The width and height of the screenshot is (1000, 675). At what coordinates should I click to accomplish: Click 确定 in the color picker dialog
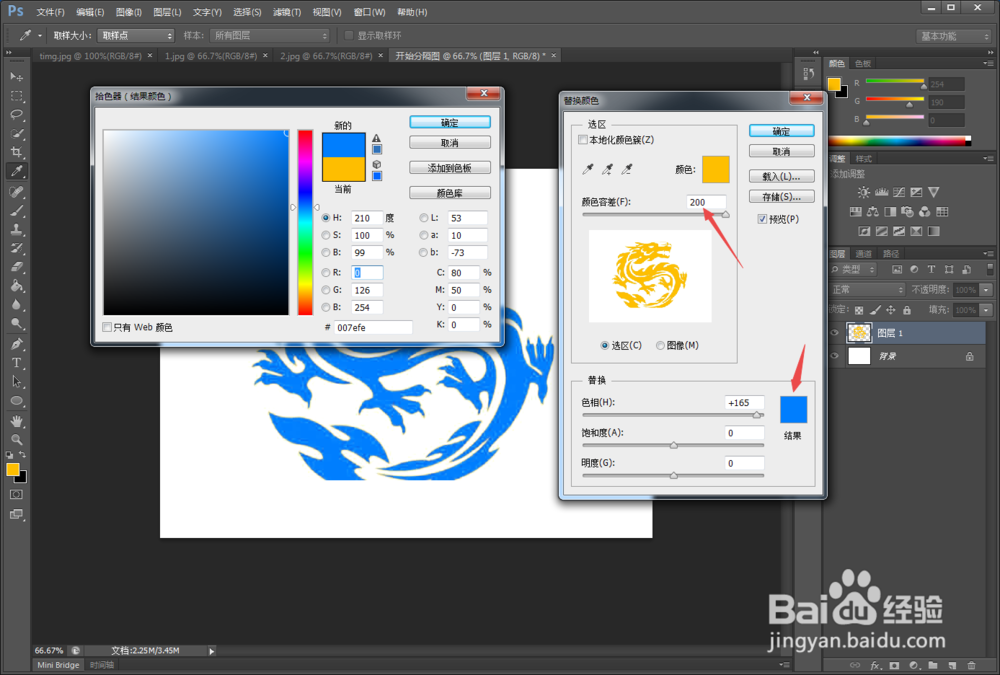450,122
